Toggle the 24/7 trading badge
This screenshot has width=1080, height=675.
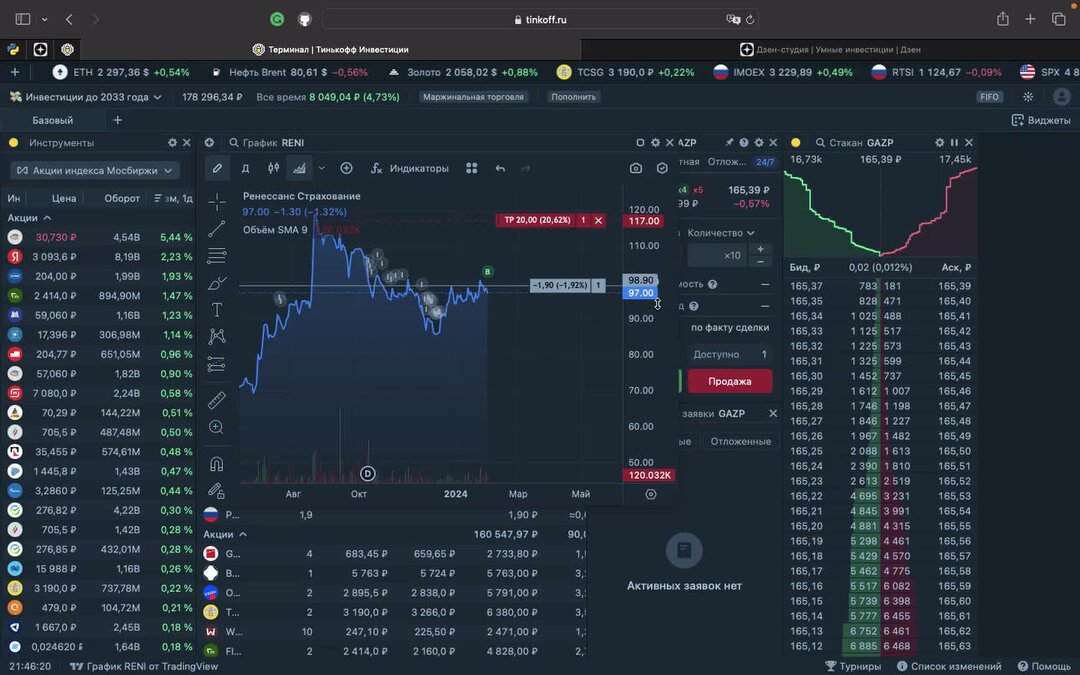(765, 162)
